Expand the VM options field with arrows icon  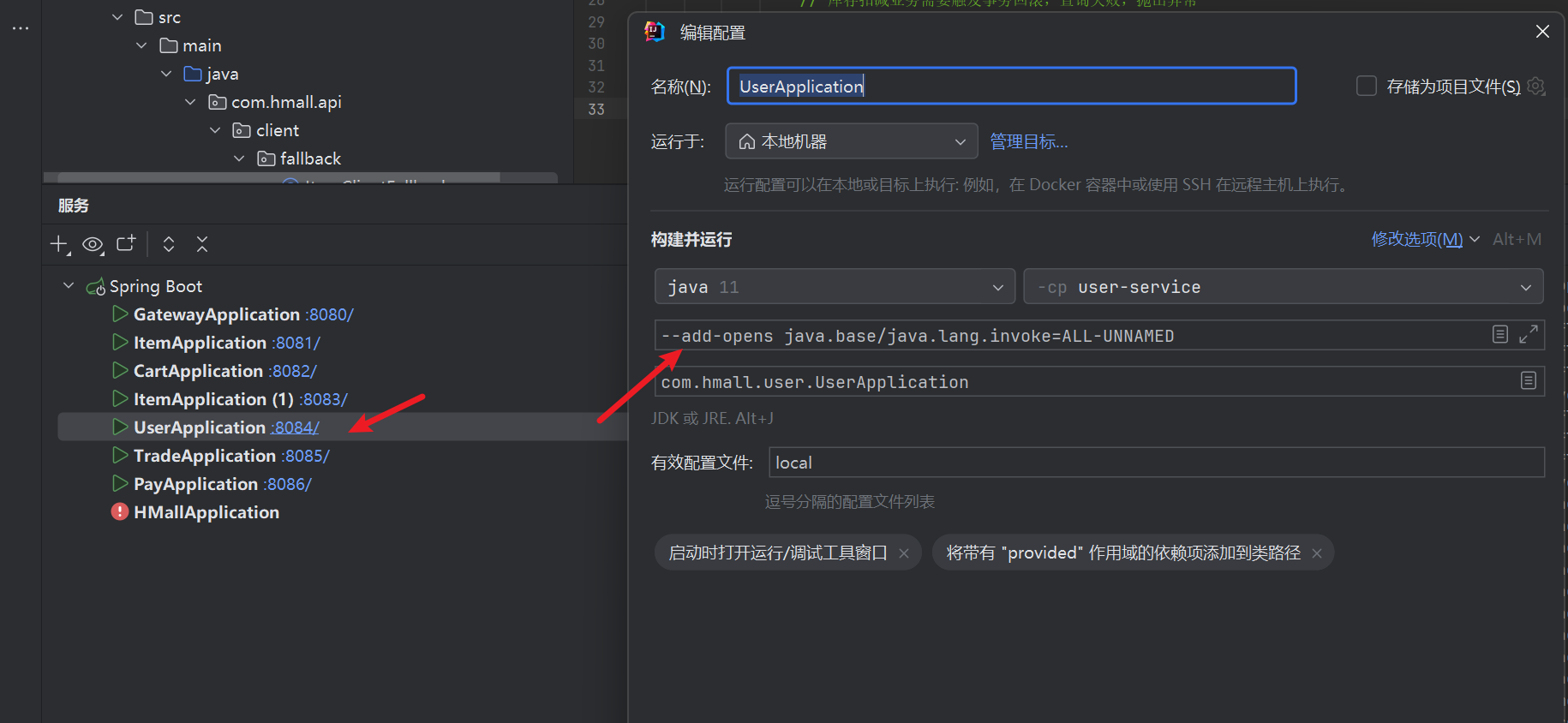pyautogui.click(x=1529, y=334)
